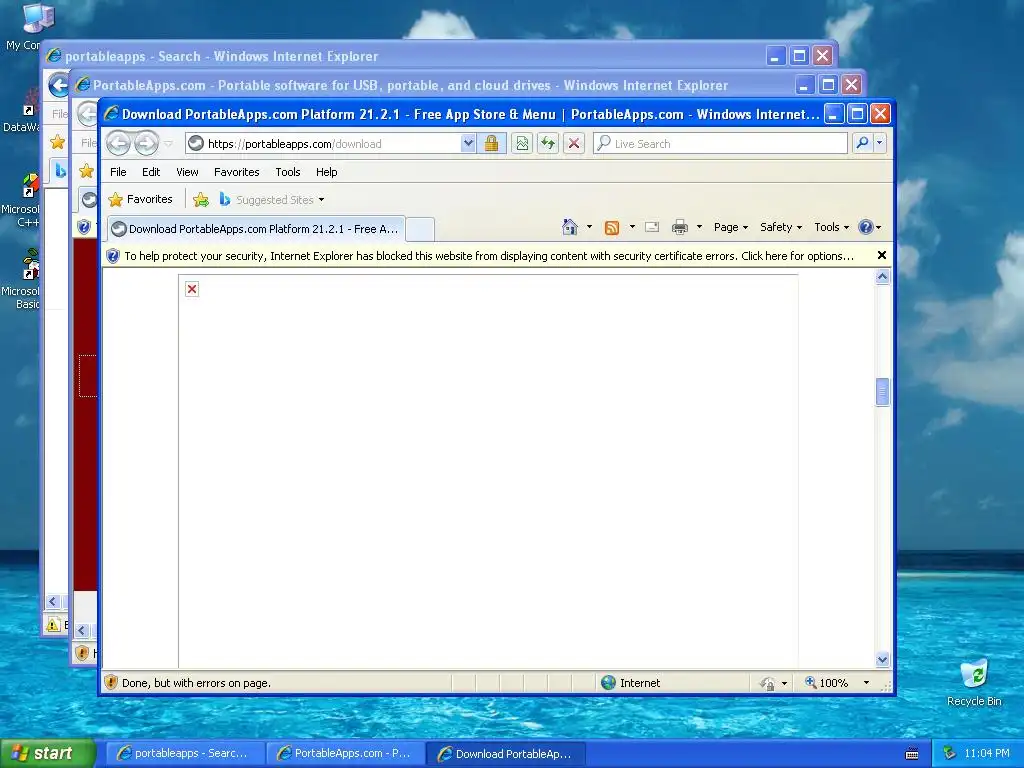Screen dimensions: 1024x768
Task: Expand the Feeds dropdown arrow
Action: pos(632,227)
